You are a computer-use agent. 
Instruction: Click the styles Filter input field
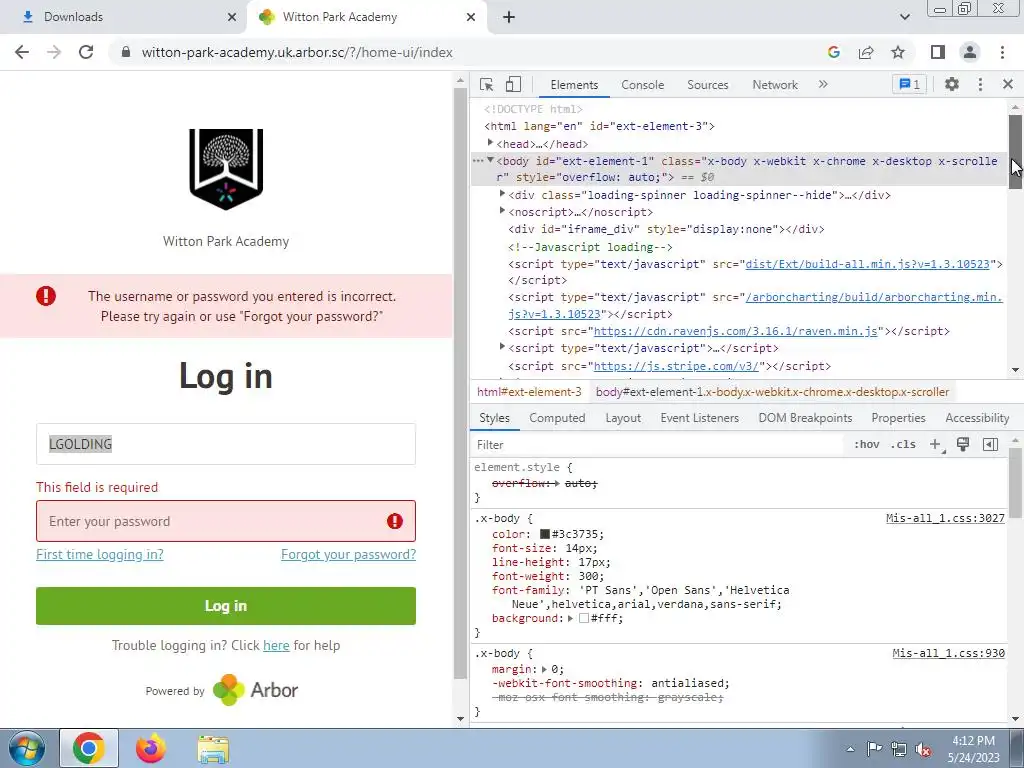point(658,445)
